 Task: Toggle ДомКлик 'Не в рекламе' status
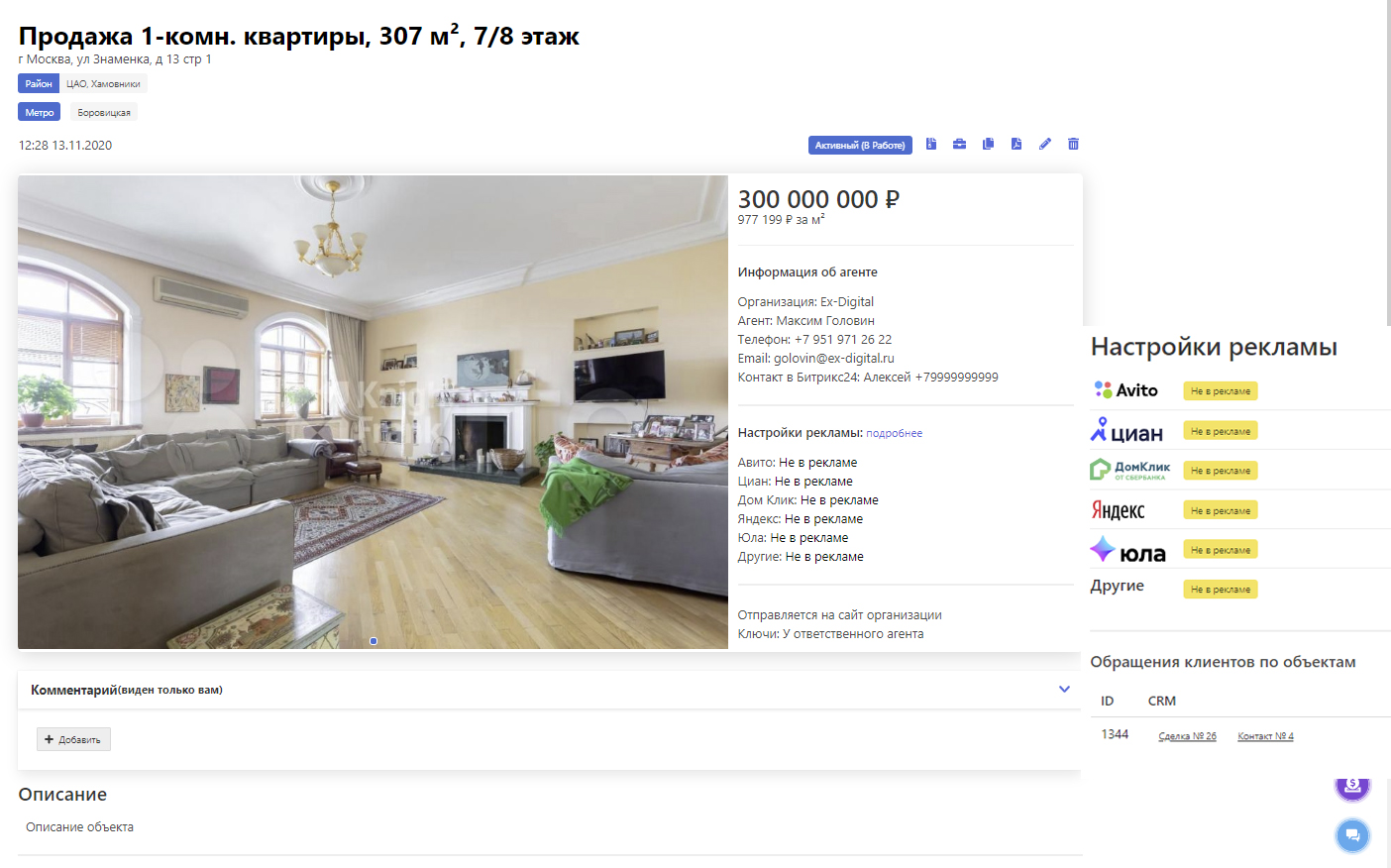click(x=1221, y=471)
